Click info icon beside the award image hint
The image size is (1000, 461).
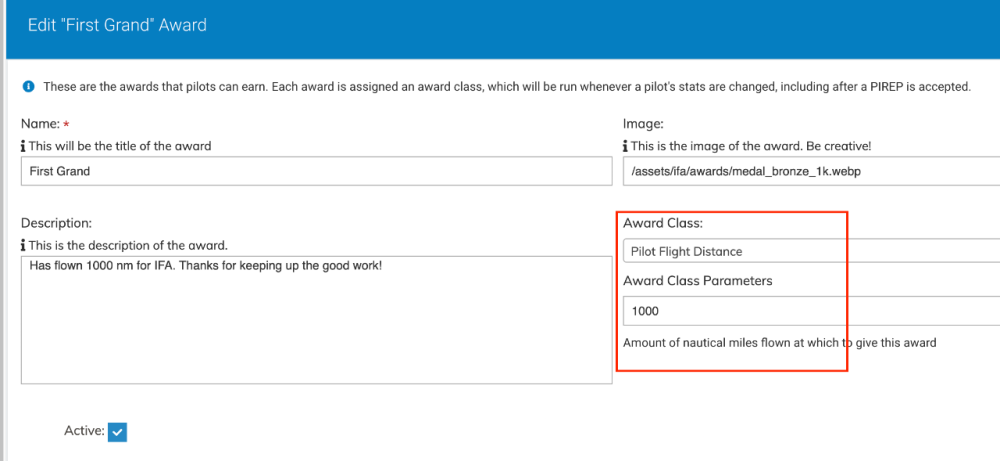point(626,146)
